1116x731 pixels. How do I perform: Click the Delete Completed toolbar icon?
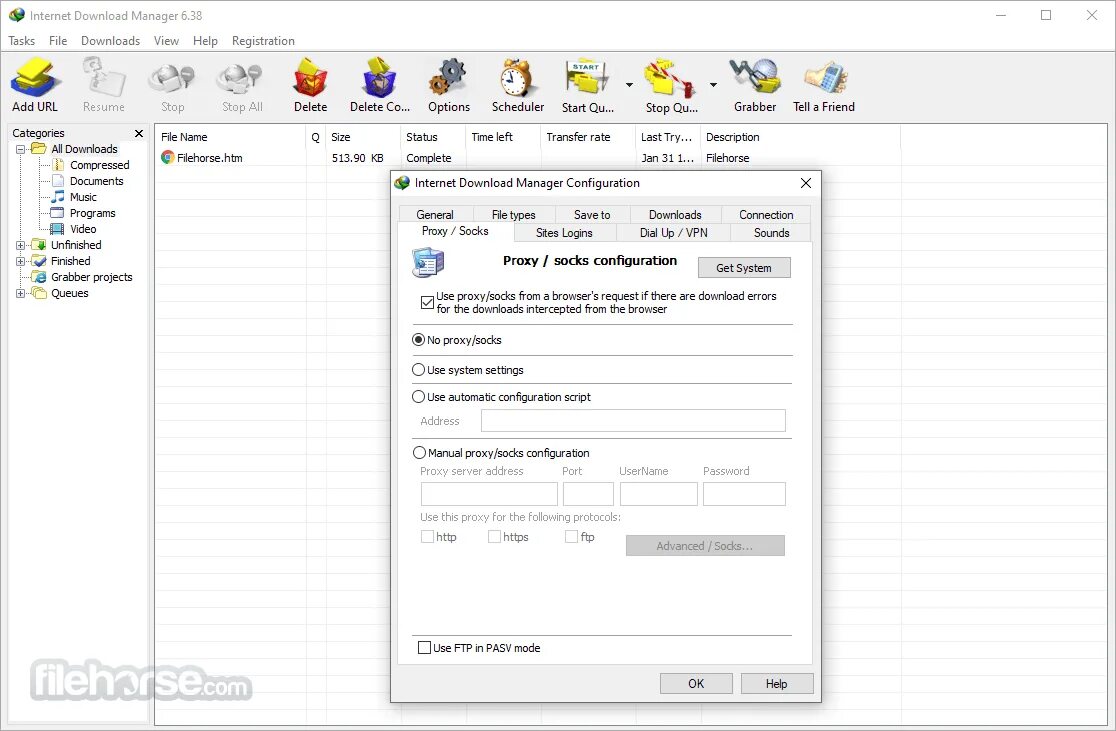pyautogui.click(x=379, y=78)
